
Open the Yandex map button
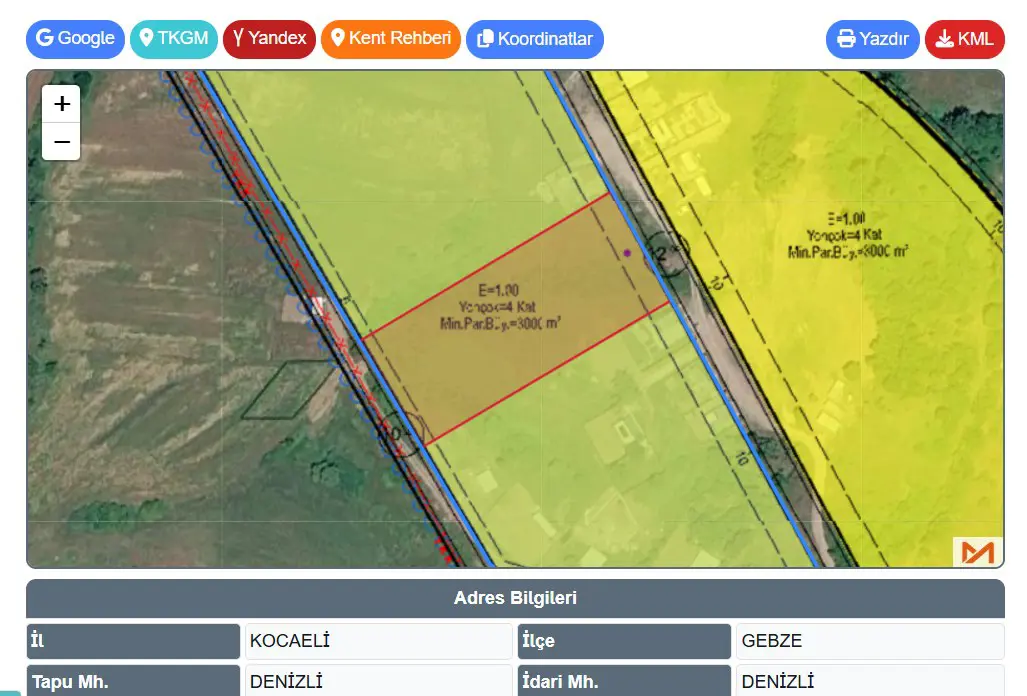[x=269, y=39]
